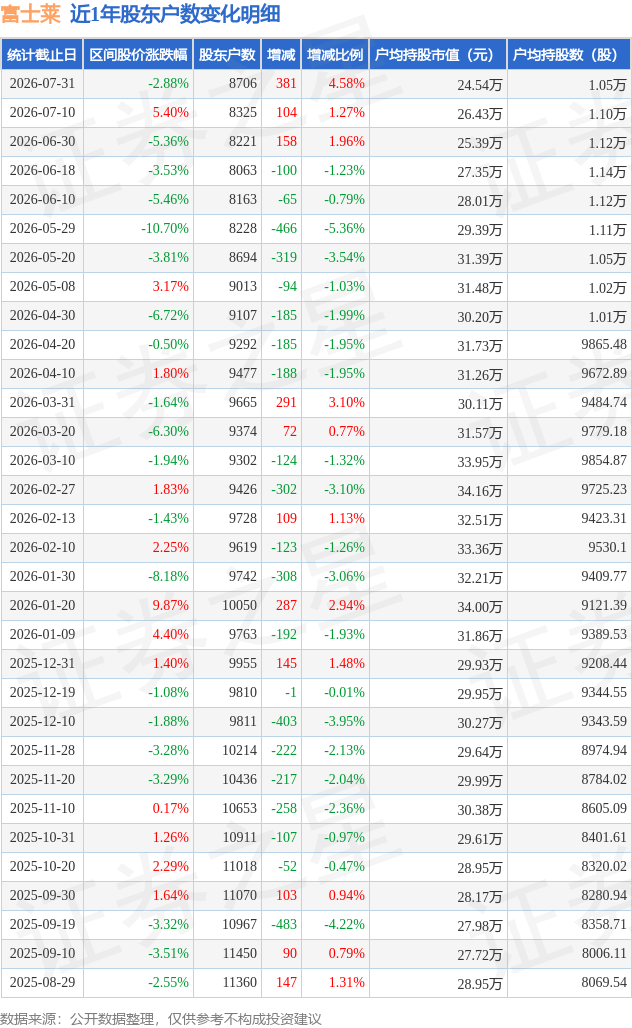
Task: Click the 9.87% price change value
Action: [x=170, y=605]
